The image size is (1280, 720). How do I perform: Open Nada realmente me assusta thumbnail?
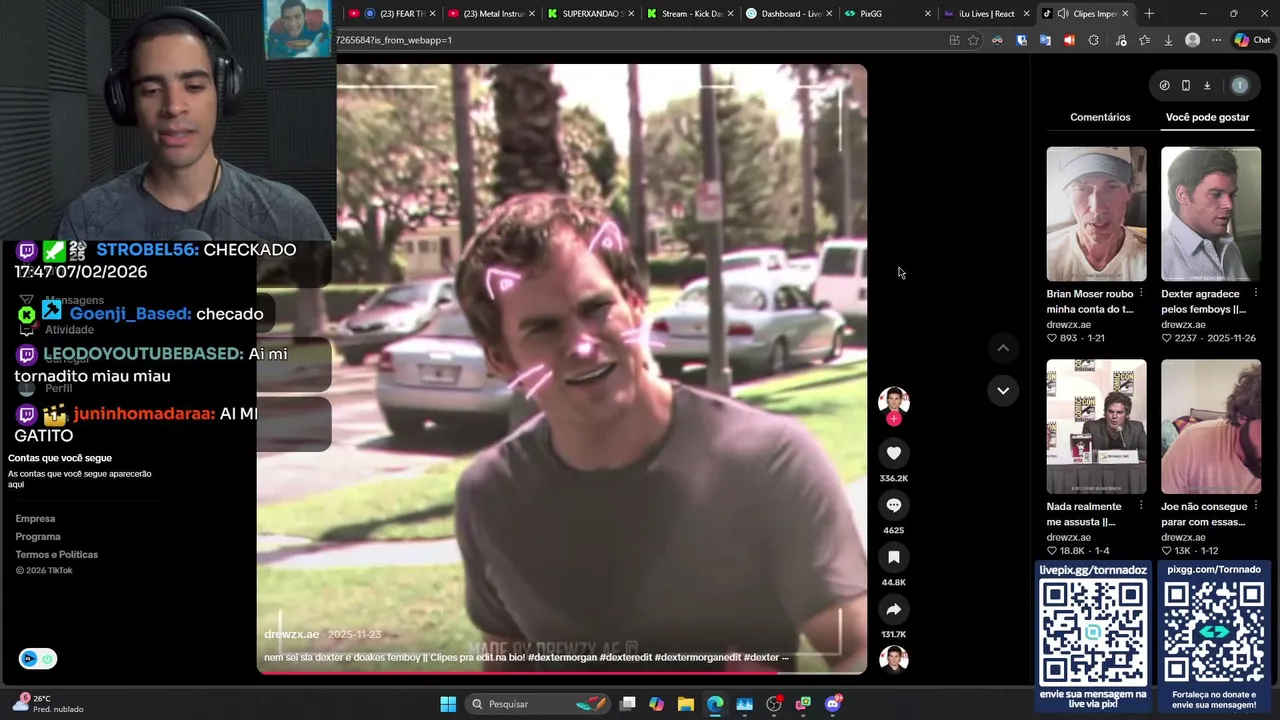tap(1096, 427)
